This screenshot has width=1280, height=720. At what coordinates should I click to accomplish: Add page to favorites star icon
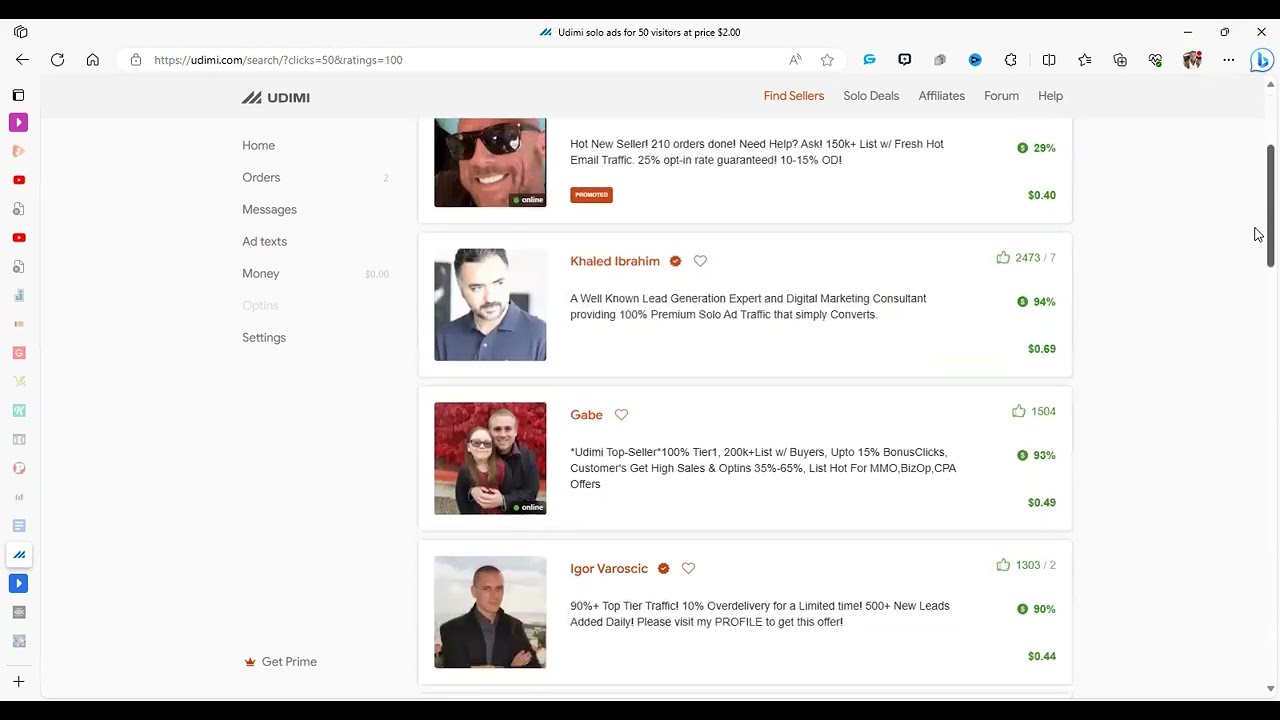click(827, 60)
